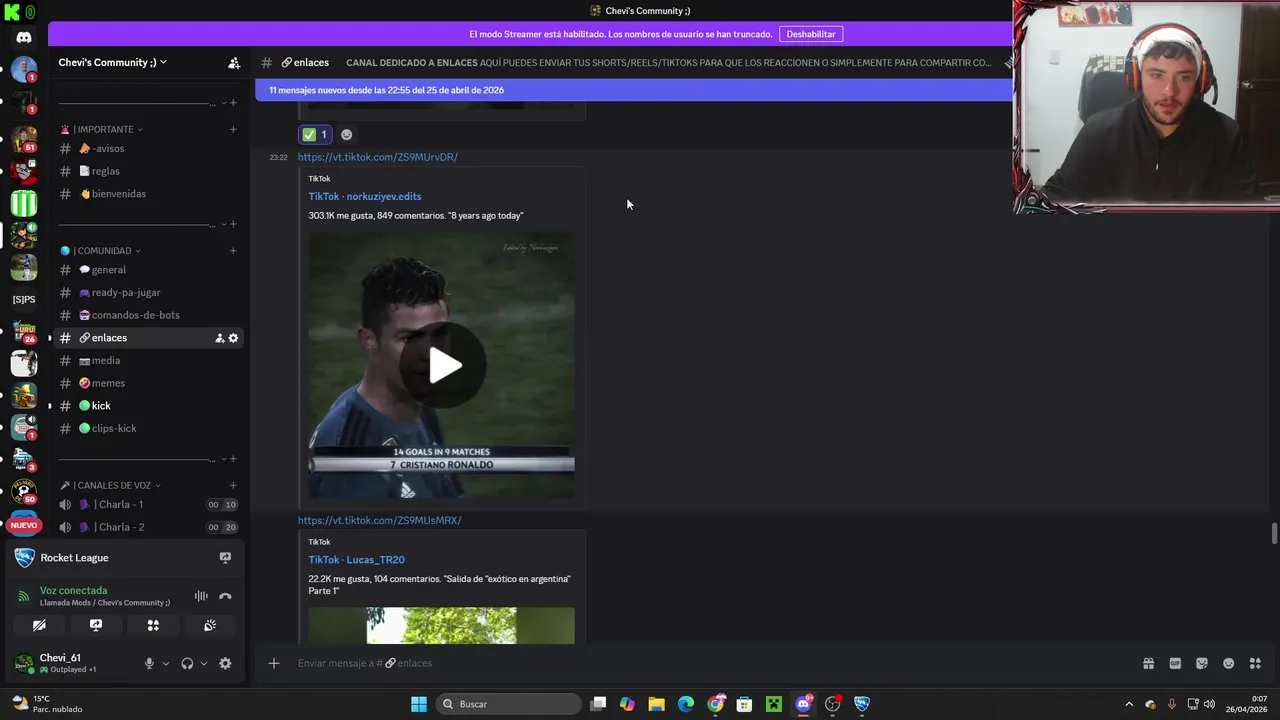Toggle the green checkmark reaction

click(315, 134)
